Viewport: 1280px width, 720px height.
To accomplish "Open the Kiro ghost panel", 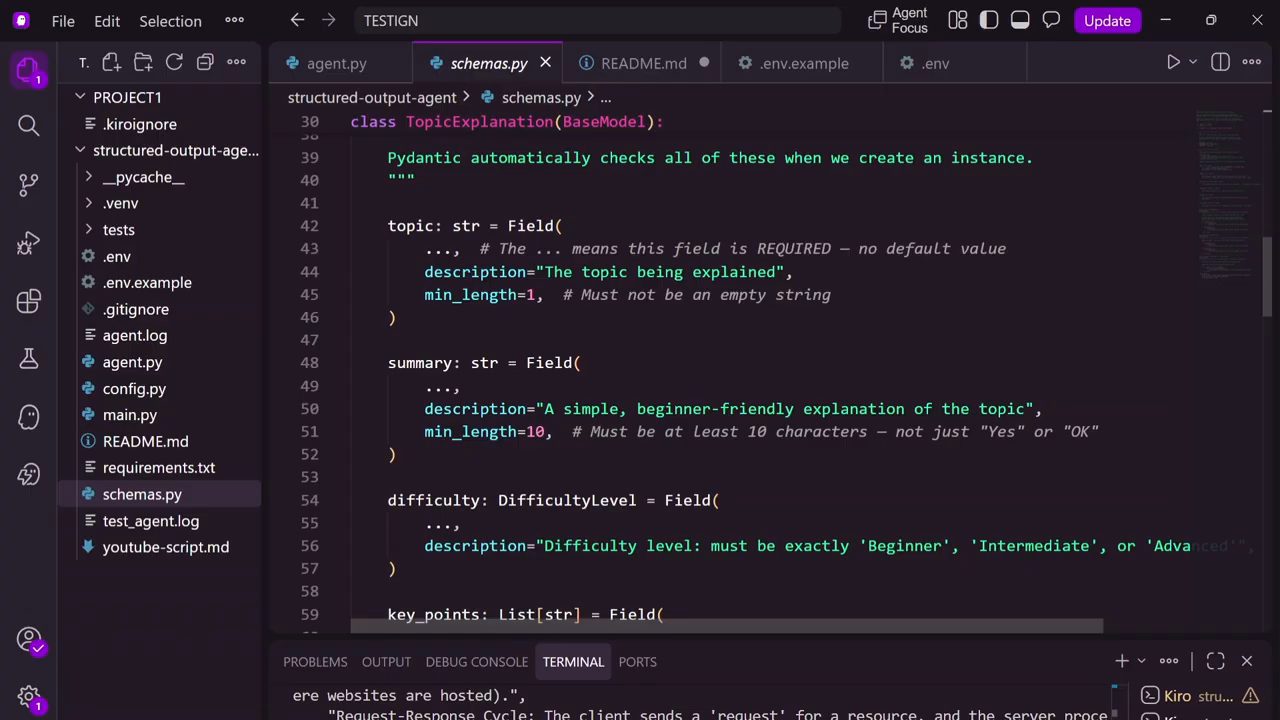I will point(28,417).
